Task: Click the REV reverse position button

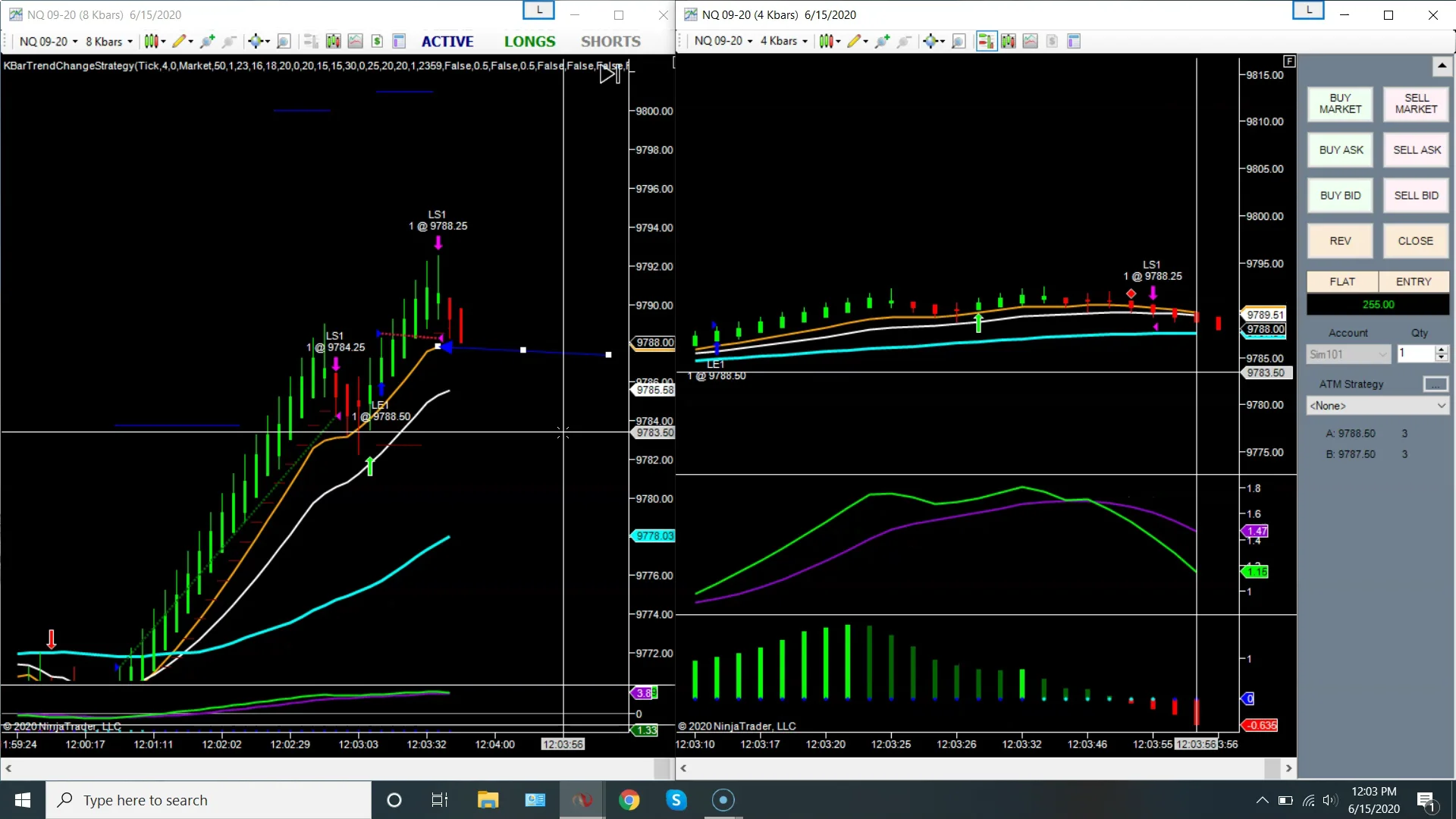Action: (x=1340, y=241)
